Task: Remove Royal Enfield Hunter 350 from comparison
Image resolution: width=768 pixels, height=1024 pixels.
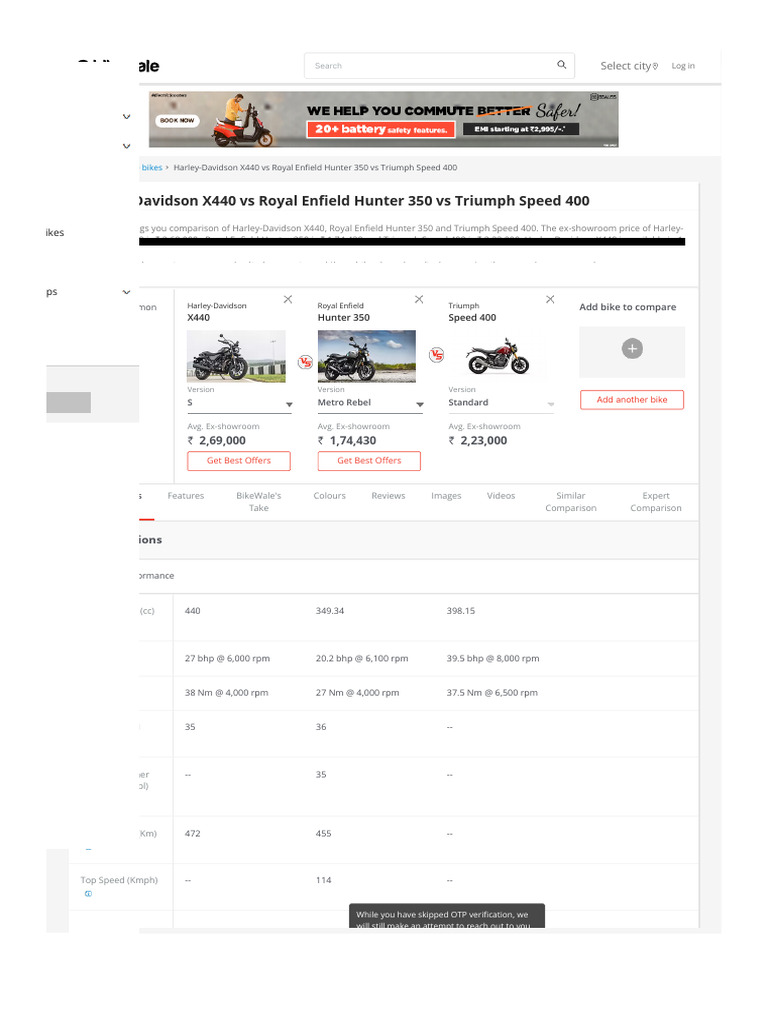Action: pyautogui.click(x=419, y=299)
